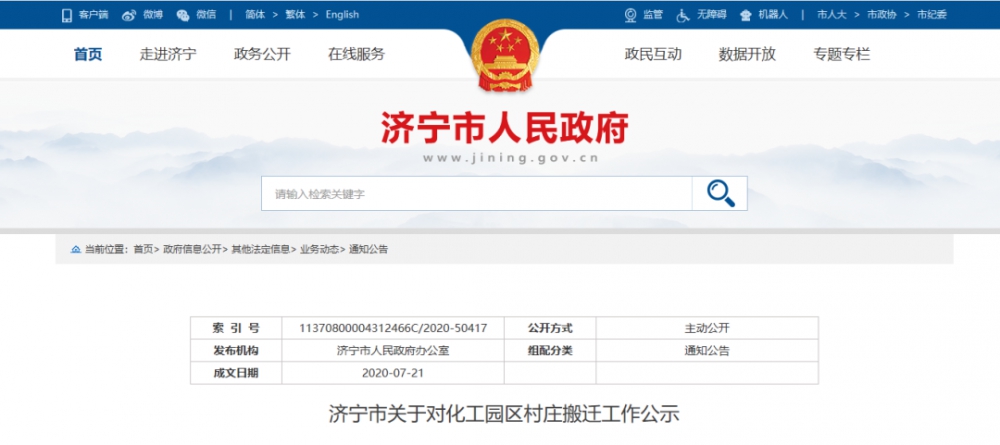Open 机器人 assistant link
The width and height of the screenshot is (1000, 445).
773,15
